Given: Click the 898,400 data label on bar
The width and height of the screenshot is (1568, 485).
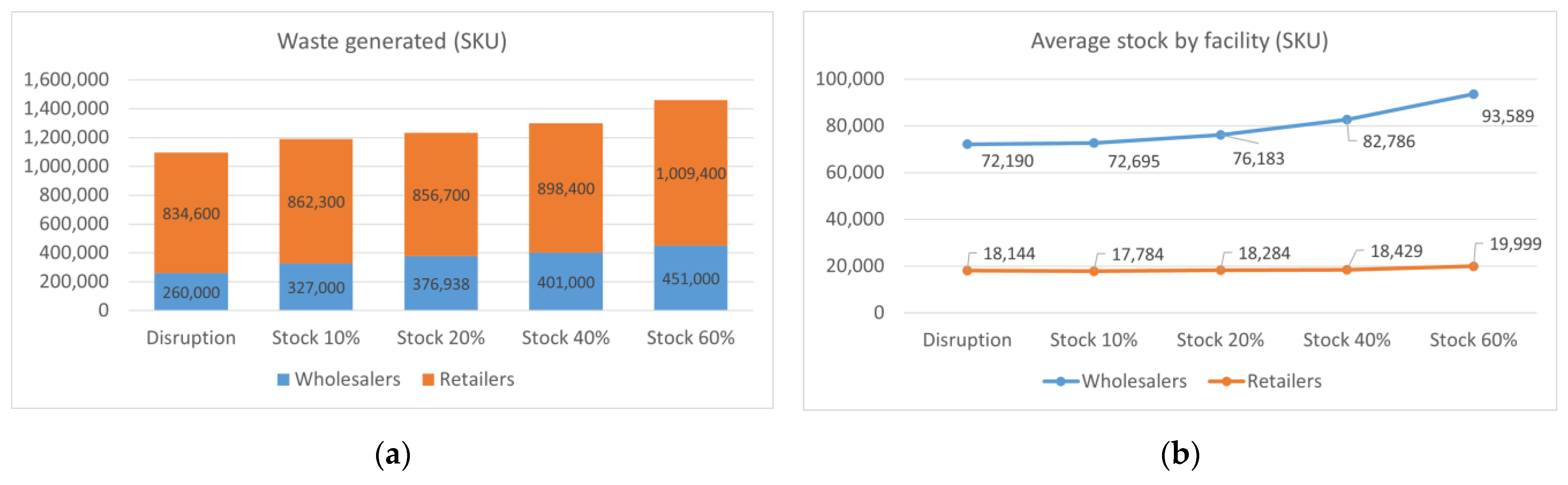Looking at the screenshot, I should (565, 189).
